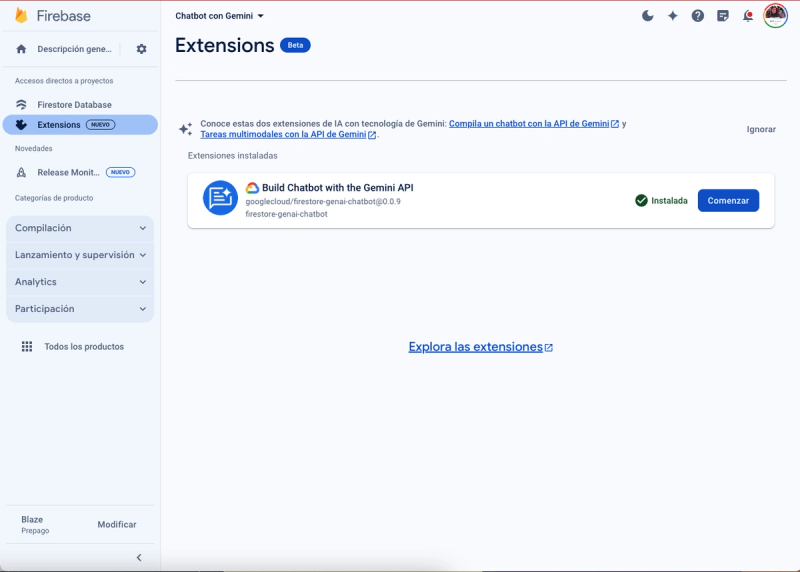Viewport: 800px width, 572px height.
Task: Expand Lanzamiento y supervisión category
Action: pos(80,255)
